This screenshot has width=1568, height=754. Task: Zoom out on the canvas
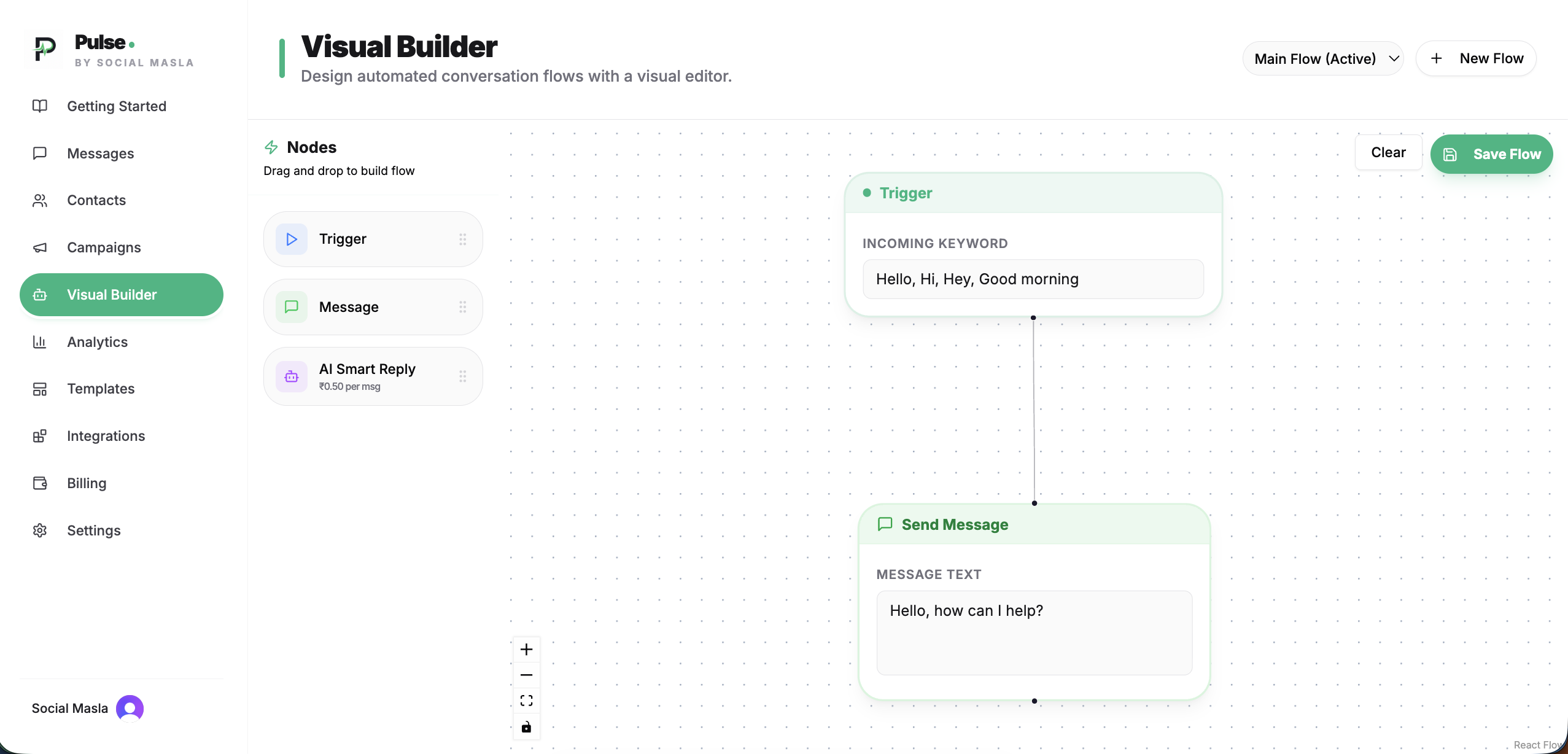tap(526, 674)
